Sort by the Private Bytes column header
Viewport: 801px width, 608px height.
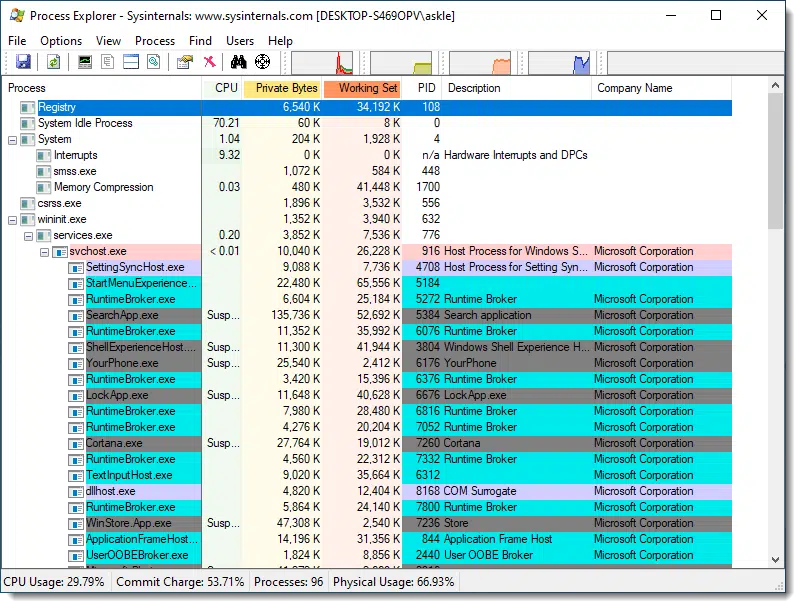point(282,88)
